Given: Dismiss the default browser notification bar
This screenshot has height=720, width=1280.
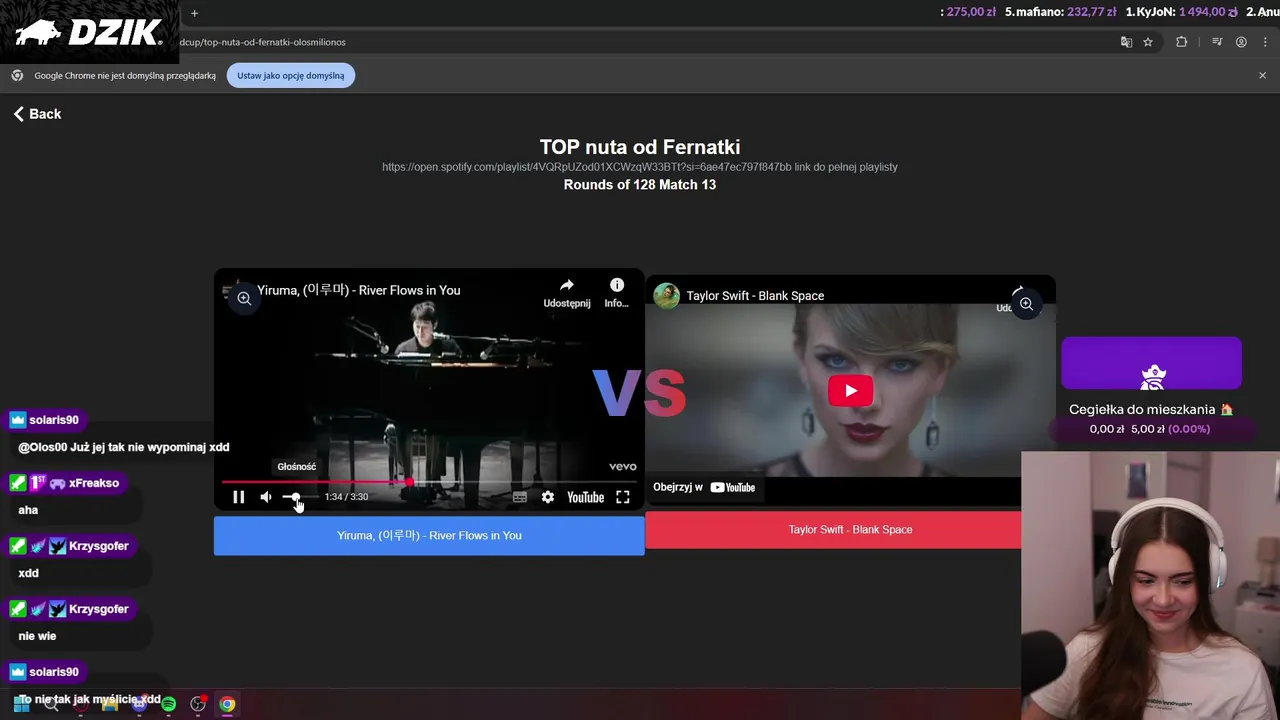Looking at the screenshot, I should 1262,75.
